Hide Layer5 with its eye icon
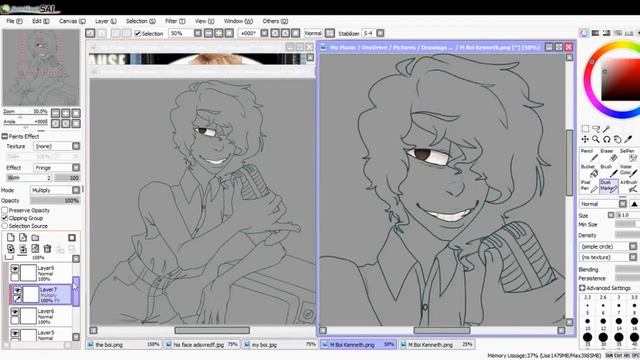The width and height of the screenshot is (640, 360). (x=15, y=333)
